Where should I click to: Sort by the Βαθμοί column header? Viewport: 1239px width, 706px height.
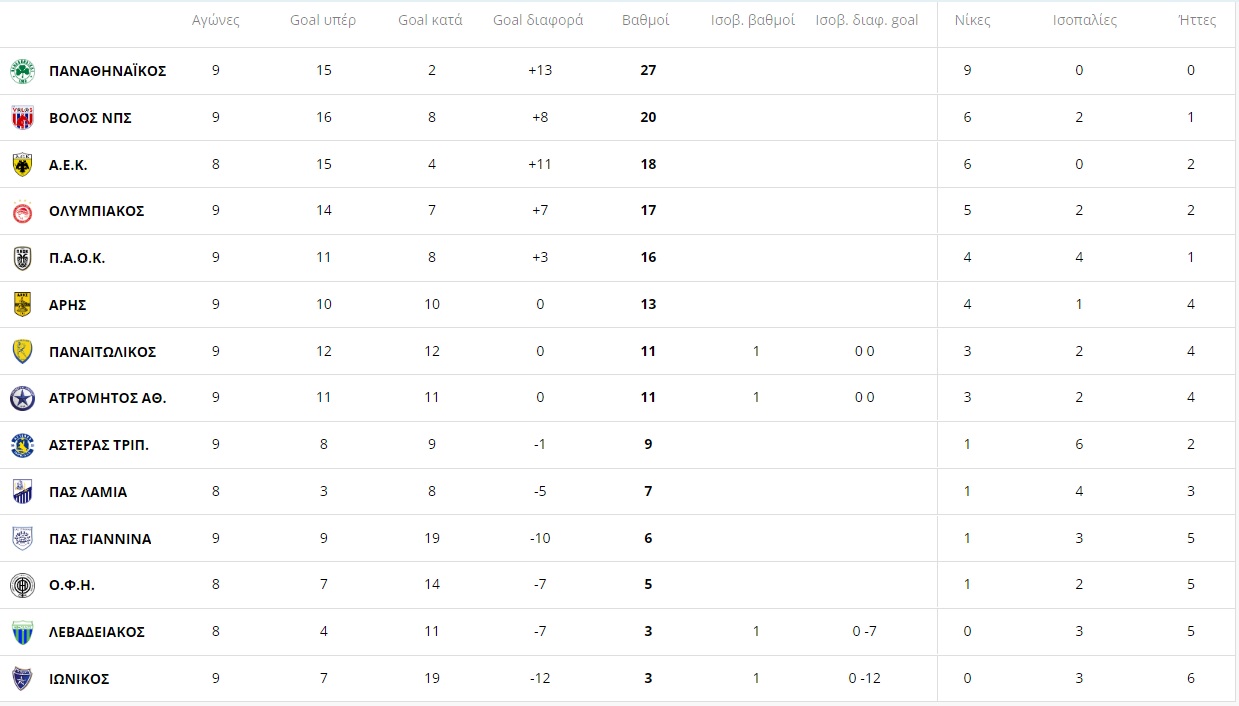(646, 20)
